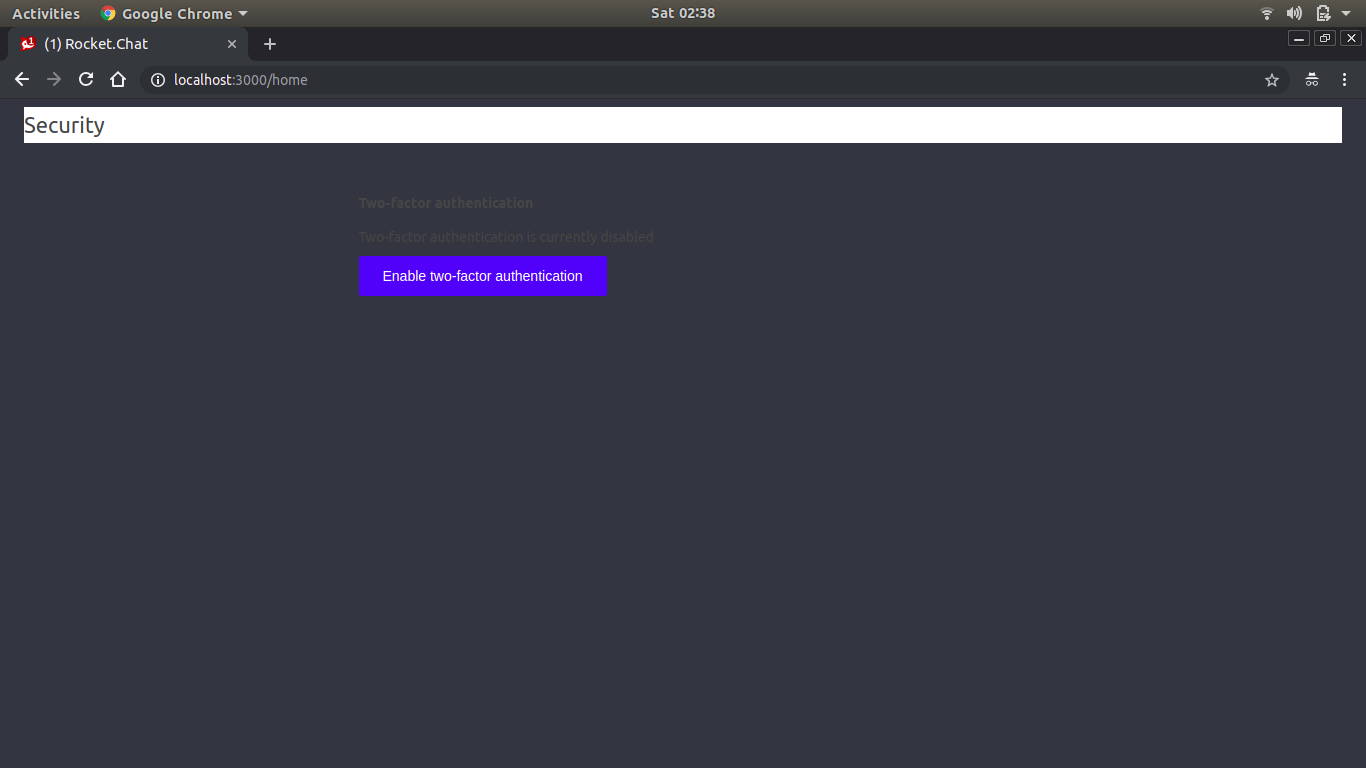Open the browser home page
1366x768 pixels.
tap(117, 79)
